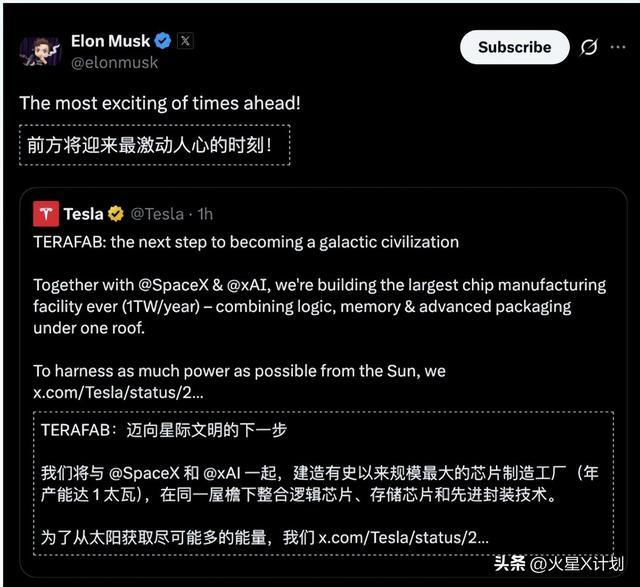The height and width of the screenshot is (587, 640).
Task: Open the more options three-dot menu
Action: 620,47
